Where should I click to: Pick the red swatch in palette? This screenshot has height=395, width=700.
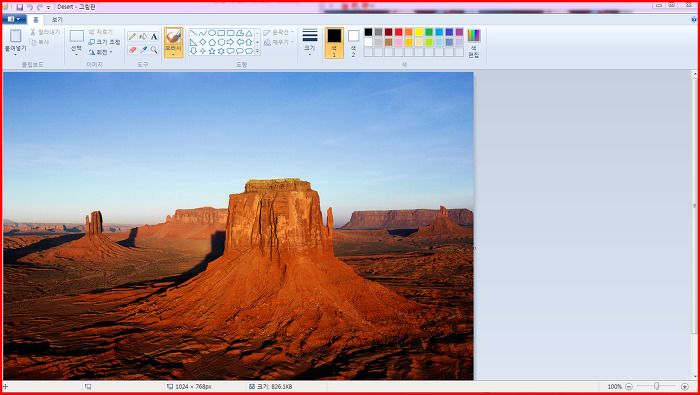[398, 32]
